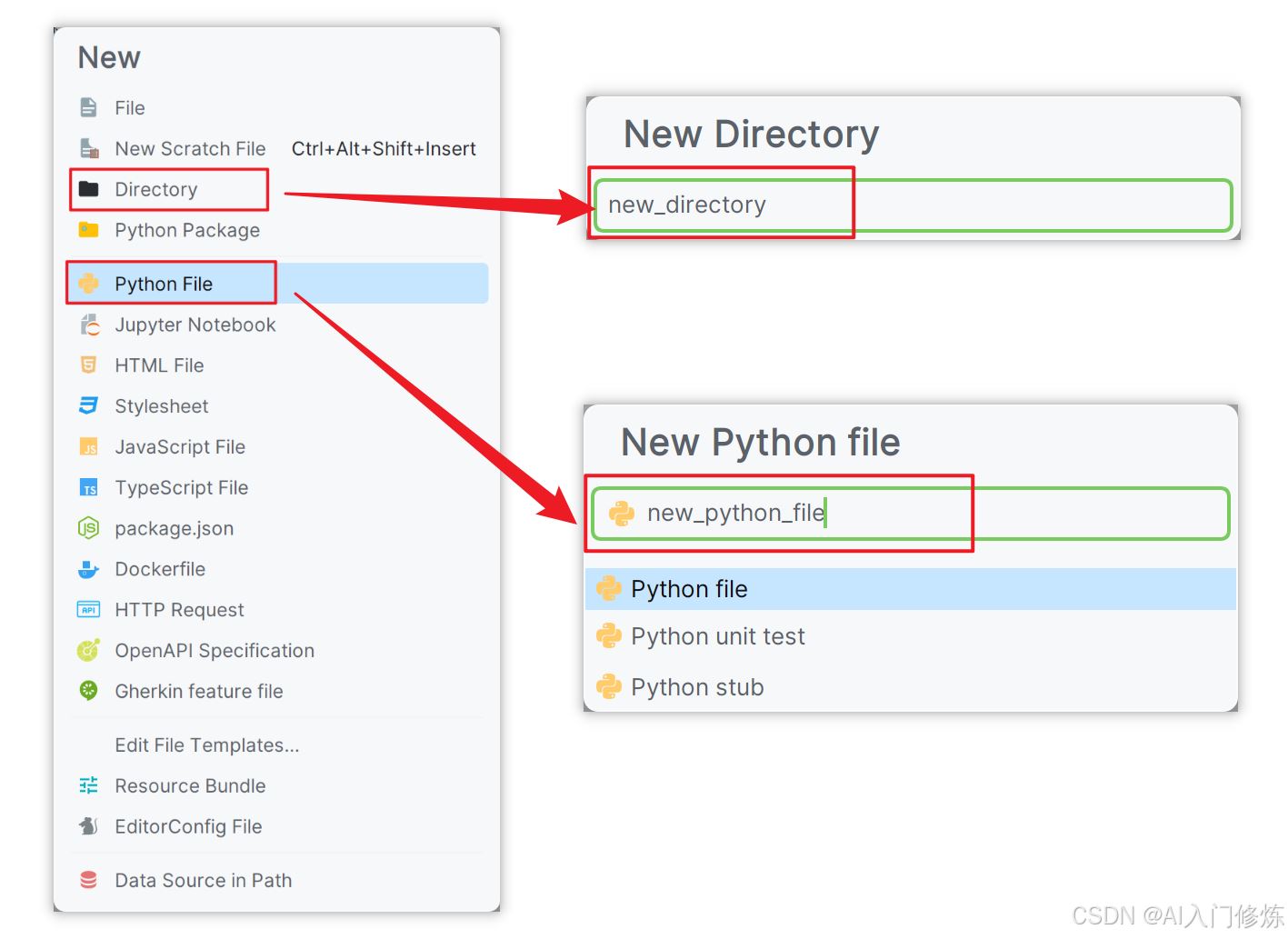Click the HTML File shield icon
The height and width of the screenshot is (939, 1288).
[x=88, y=365]
